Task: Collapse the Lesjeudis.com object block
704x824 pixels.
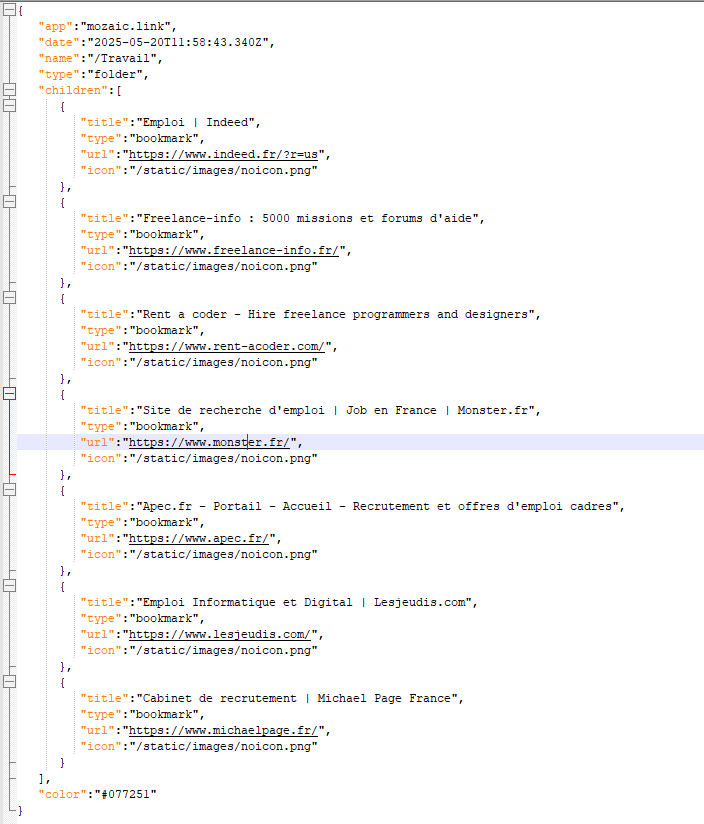Action: [x=9, y=586]
